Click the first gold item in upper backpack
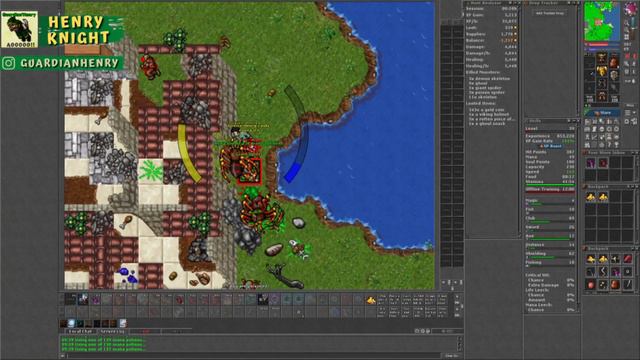The image size is (640, 360). pos(591,198)
